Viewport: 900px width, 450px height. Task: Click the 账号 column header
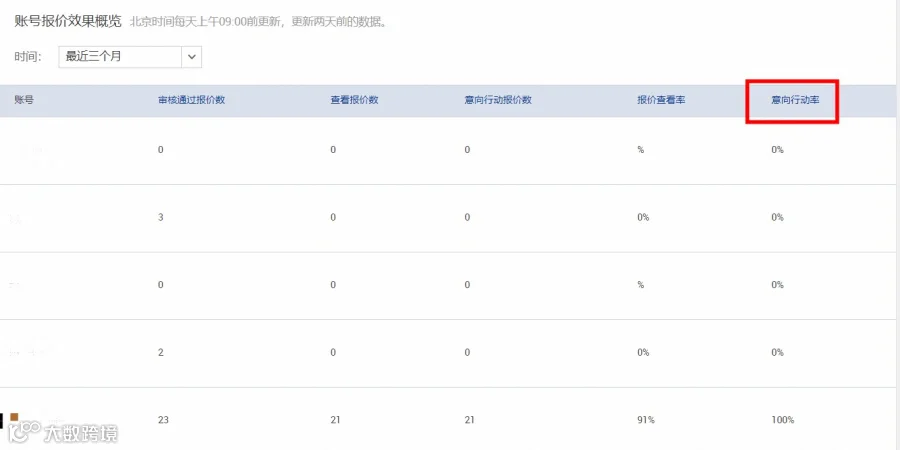[24, 100]
